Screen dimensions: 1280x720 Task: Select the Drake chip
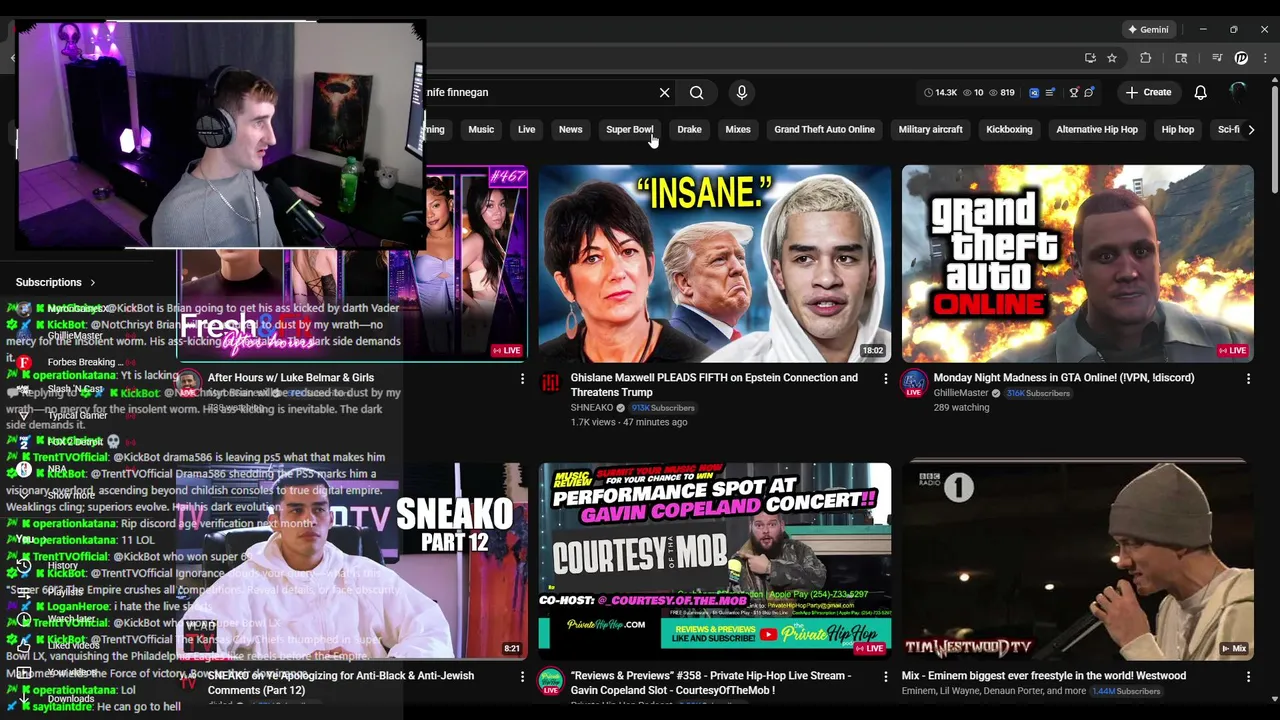pyautogui.click(x=689, y=130)
